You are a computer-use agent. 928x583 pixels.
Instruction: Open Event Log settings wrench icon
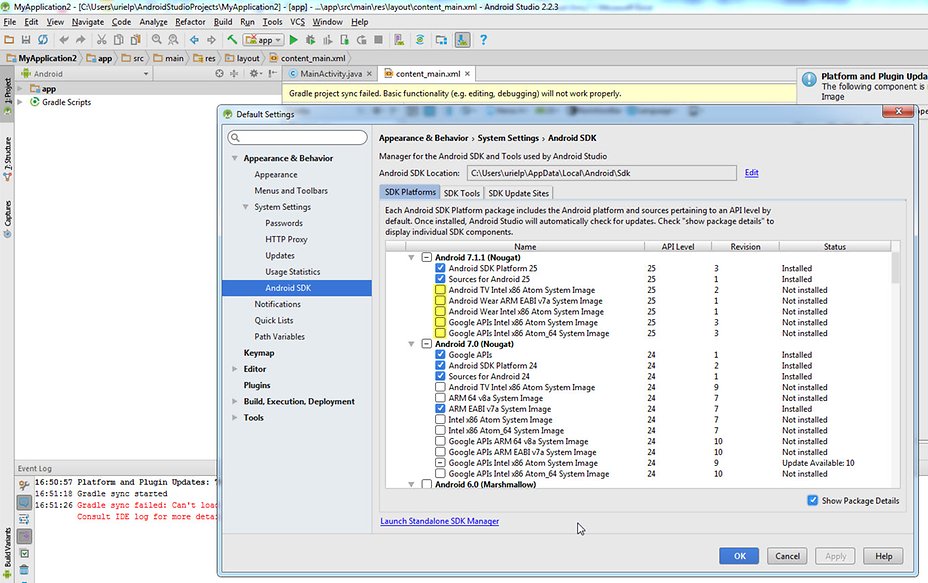pyautogui.click(x=24, y=485)
